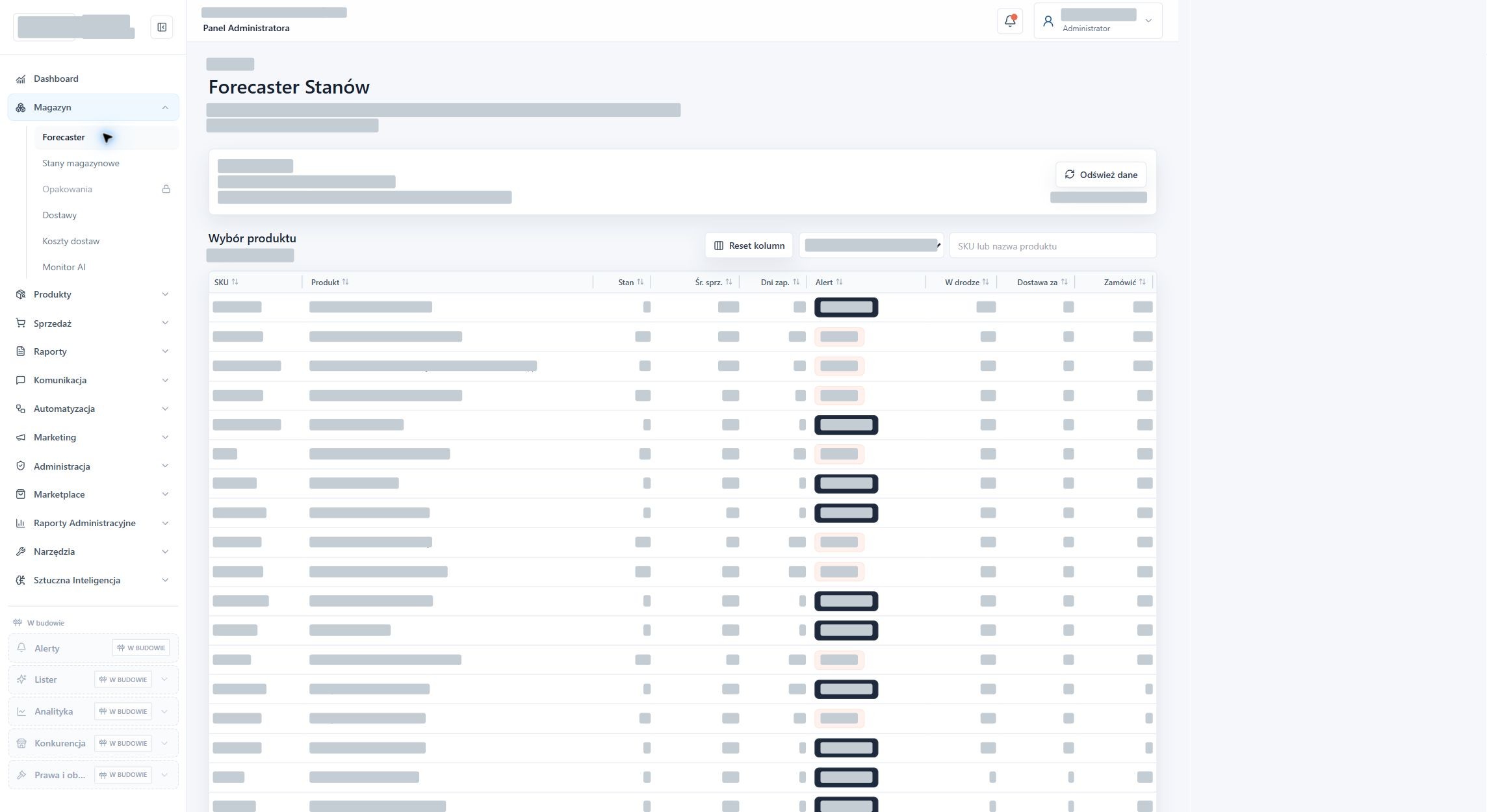Open the Sztuczna Inteligencja menu section
1487x812 pixels.
(94, 580)
